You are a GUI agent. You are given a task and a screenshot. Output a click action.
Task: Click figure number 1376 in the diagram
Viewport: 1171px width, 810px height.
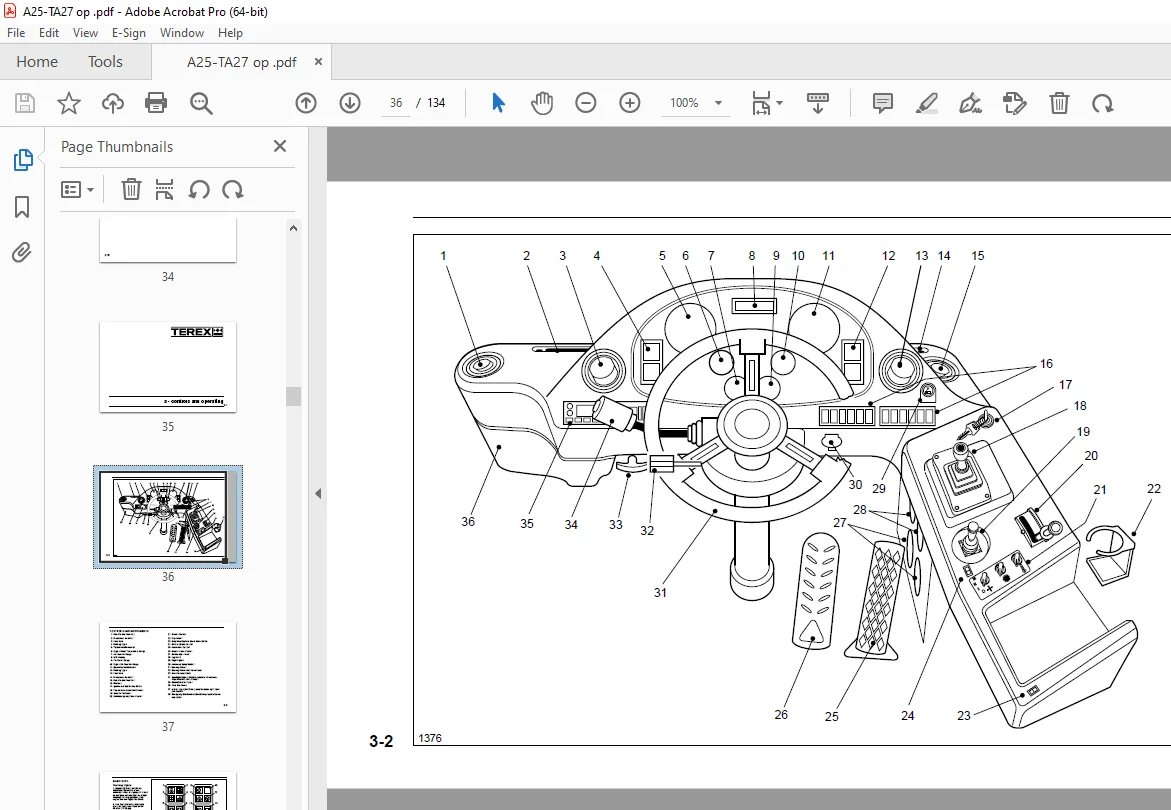[x=429, y=738]
